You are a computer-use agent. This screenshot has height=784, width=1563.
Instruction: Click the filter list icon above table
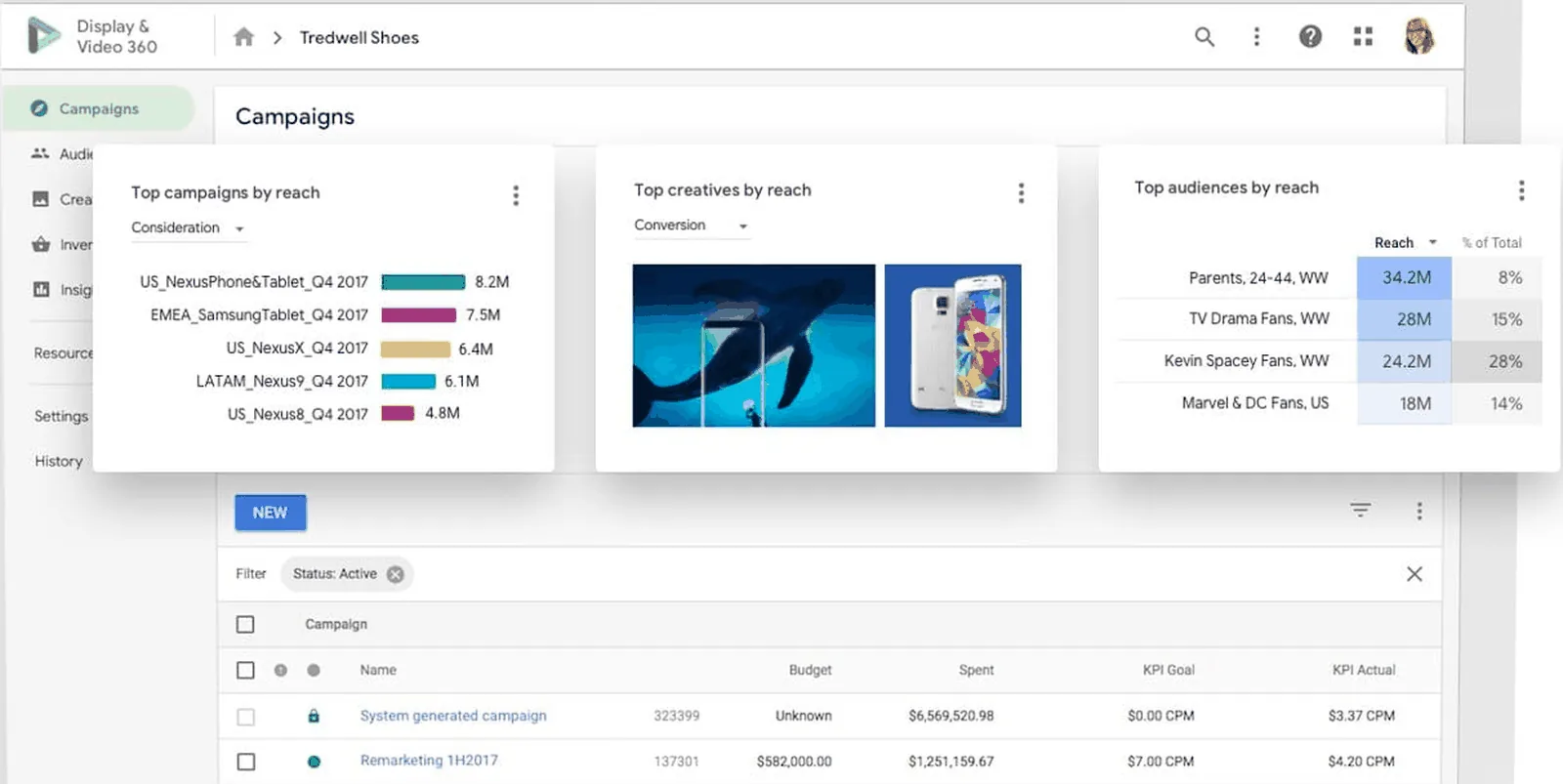[1360, 510]
